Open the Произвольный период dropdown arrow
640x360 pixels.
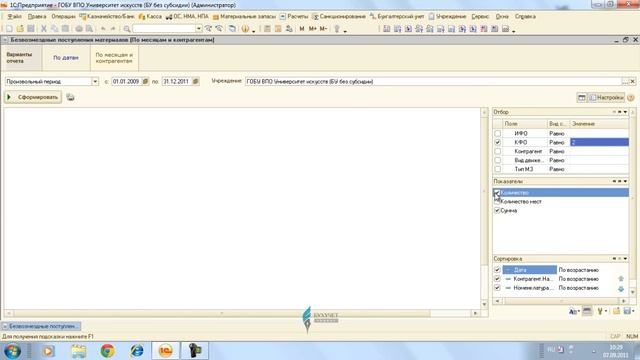[95, 82]
